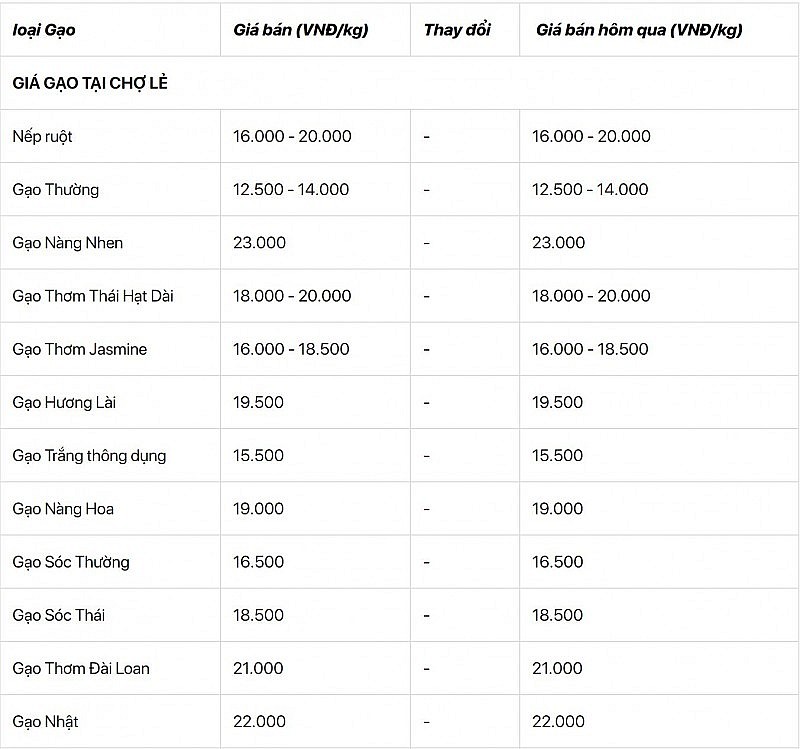The image size is (800, 749).
Task: Select the 'Gạo Hương Lài' cell
Action: [x=64, y=402]
